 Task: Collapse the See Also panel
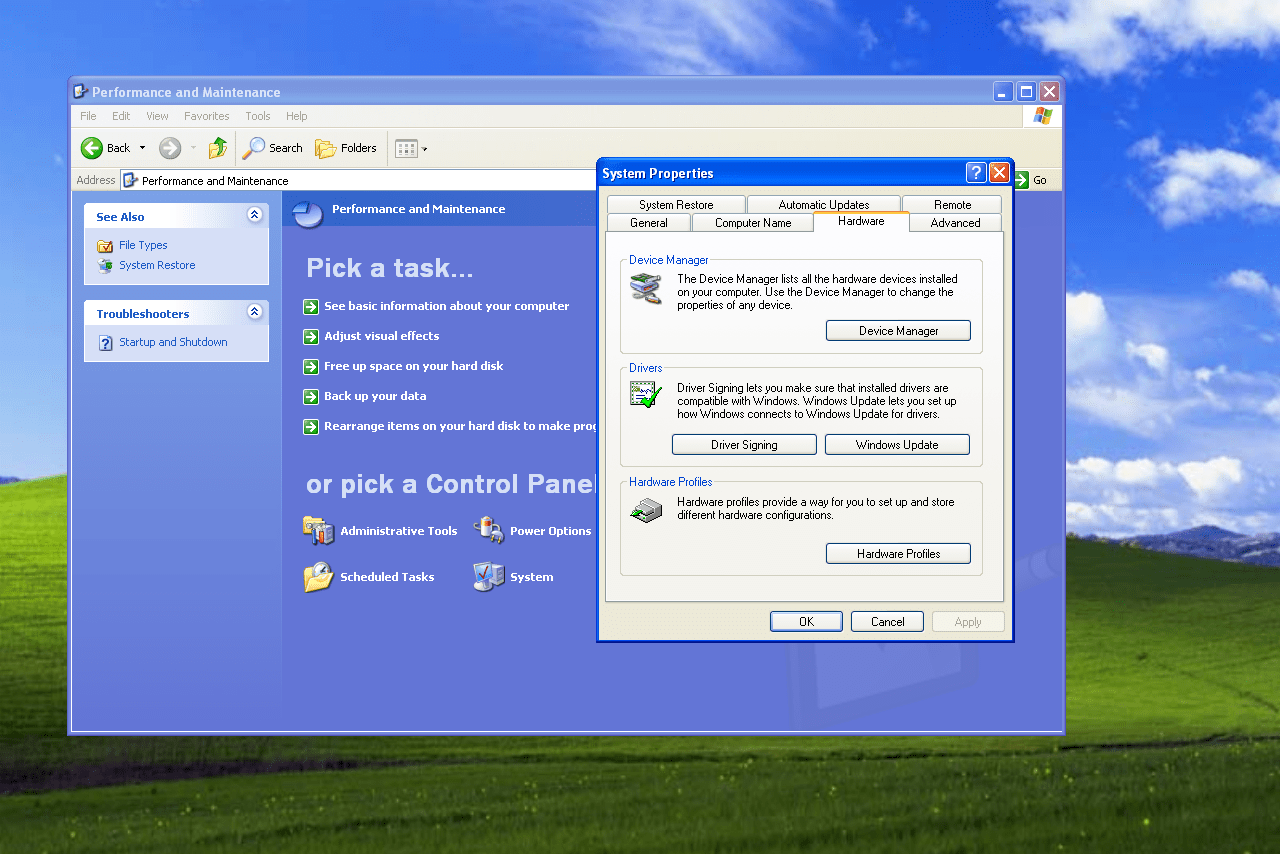(x=254, y=215)
